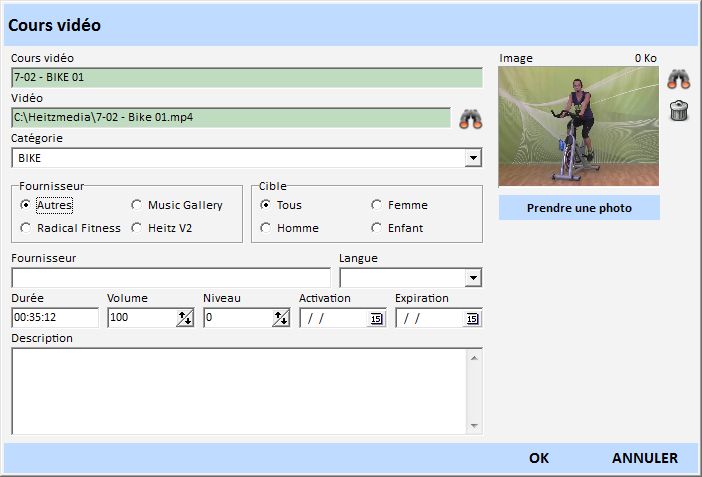Open the Activation date calendar picker
This screenshot has height=477, width=702.
pyautogui.click(x=376, y=319)
